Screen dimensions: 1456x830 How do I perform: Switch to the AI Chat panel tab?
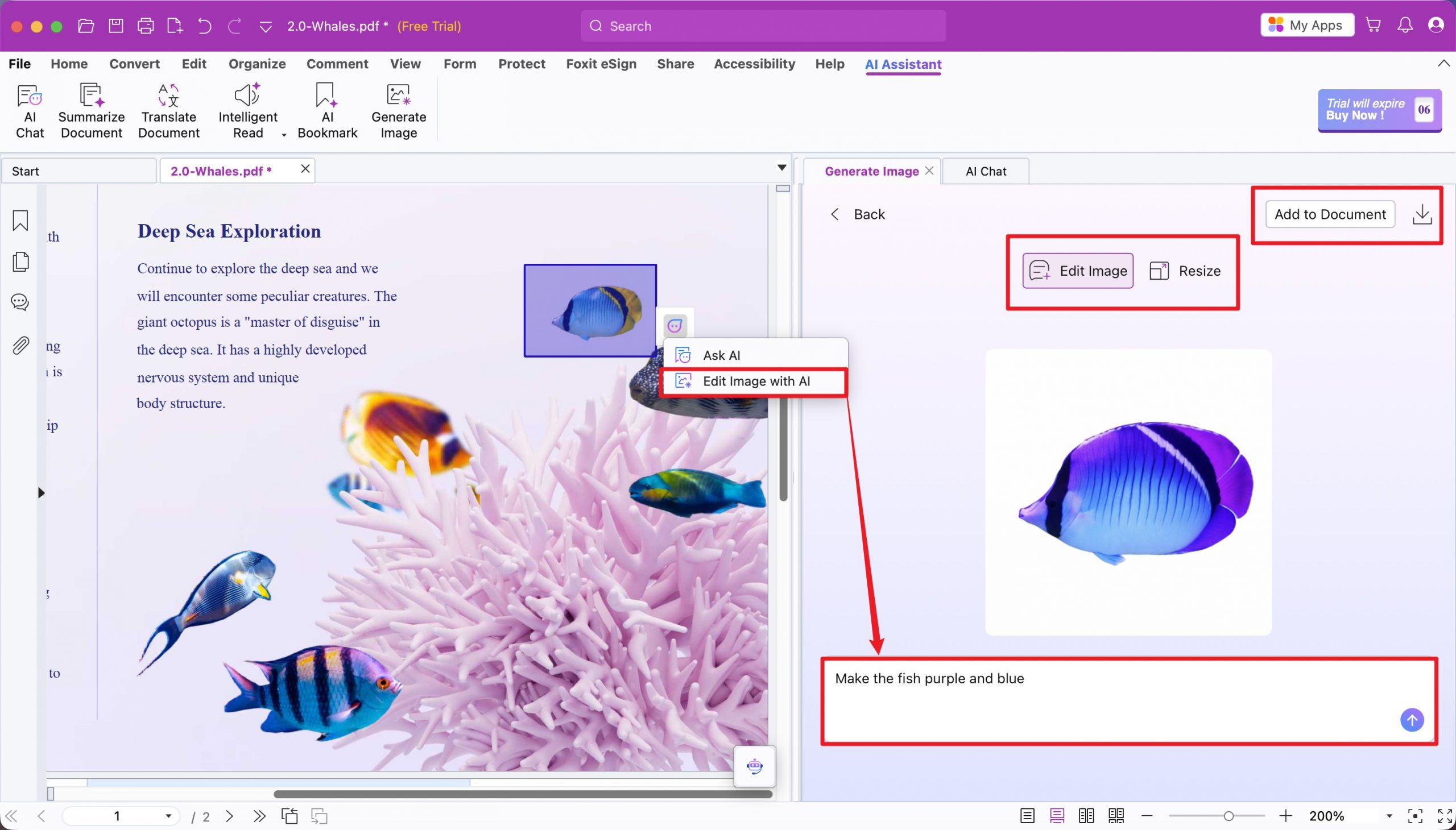pos(986,171)
